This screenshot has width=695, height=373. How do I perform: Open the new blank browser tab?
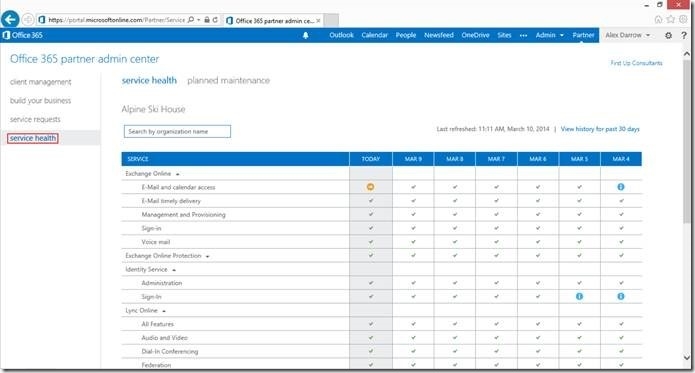point(331,20)
